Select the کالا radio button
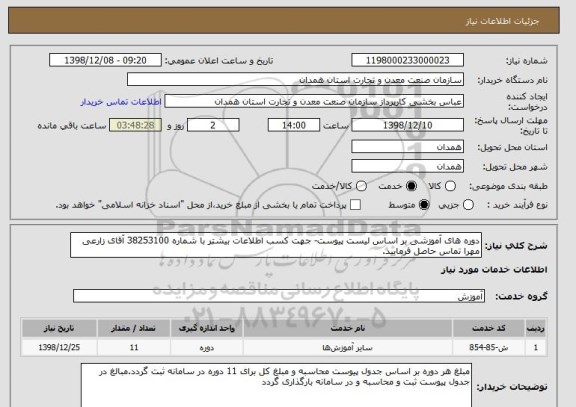This screenshot has height=407, width=576. 450,186
